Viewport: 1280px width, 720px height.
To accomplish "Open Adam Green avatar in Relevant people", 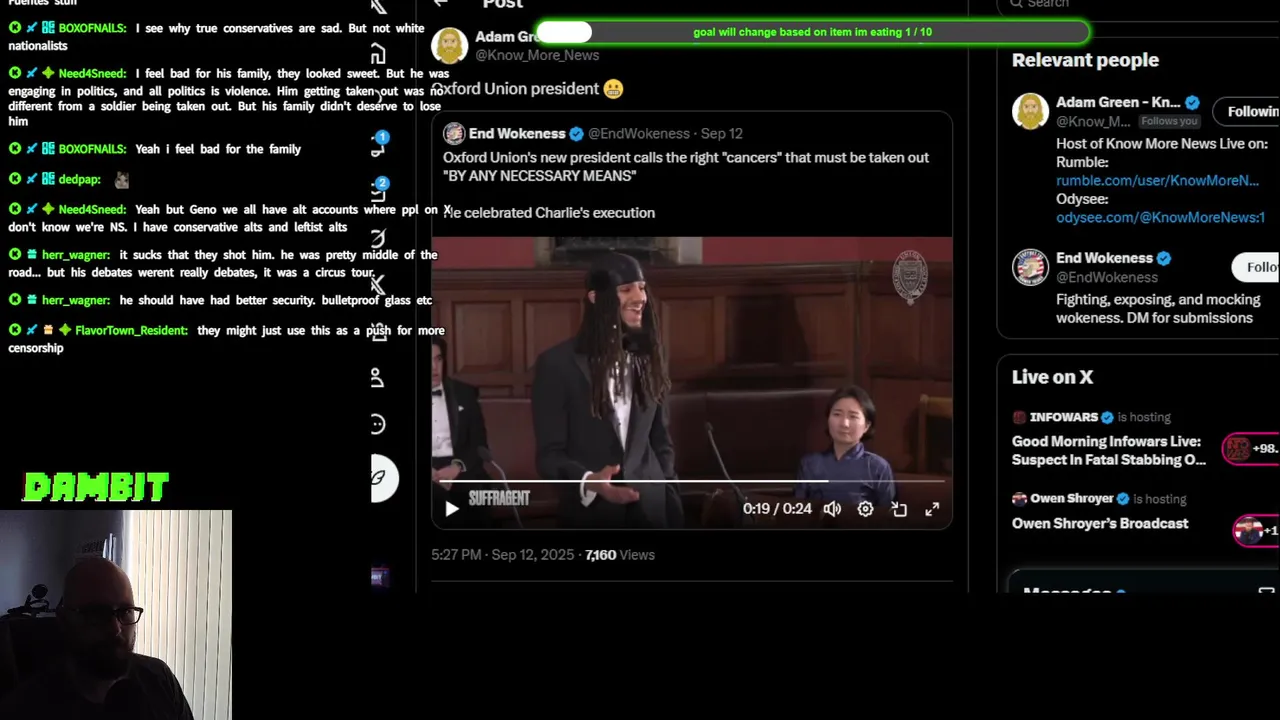I will [1030, 111].
